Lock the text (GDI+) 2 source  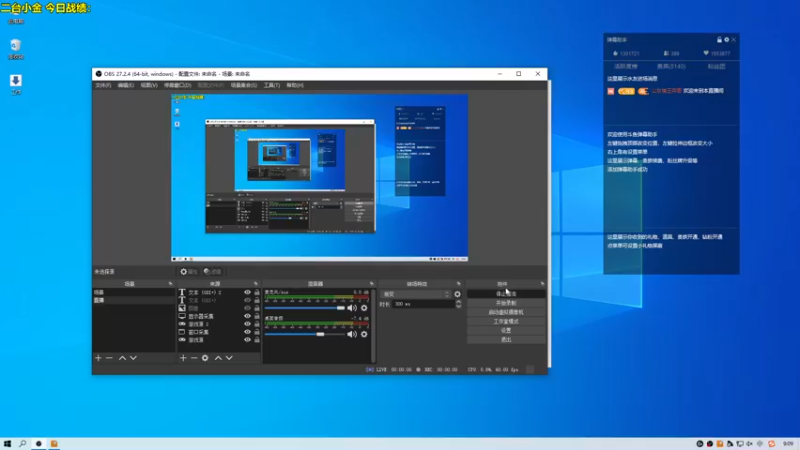click(x=257, y=292)
